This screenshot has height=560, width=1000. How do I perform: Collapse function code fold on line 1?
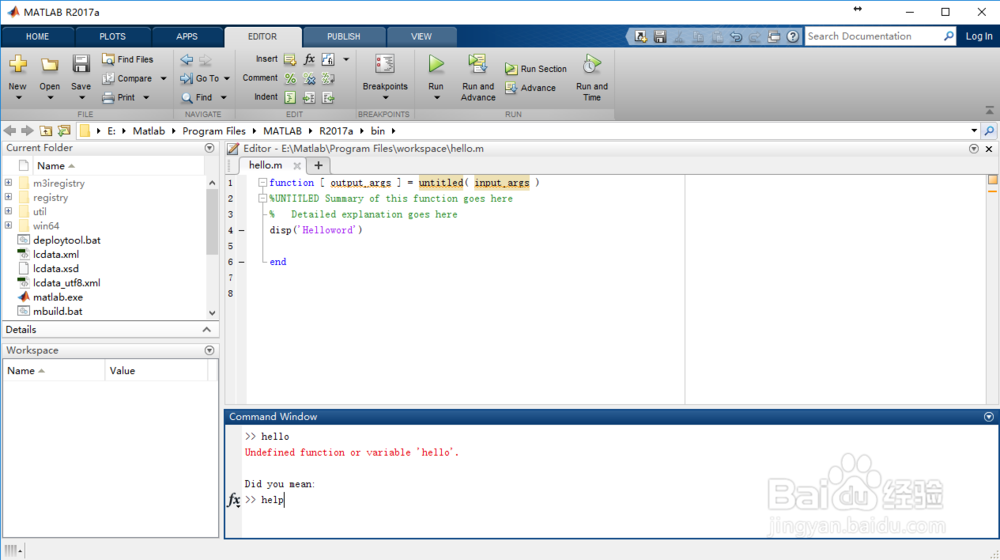(x=262, y=182)
